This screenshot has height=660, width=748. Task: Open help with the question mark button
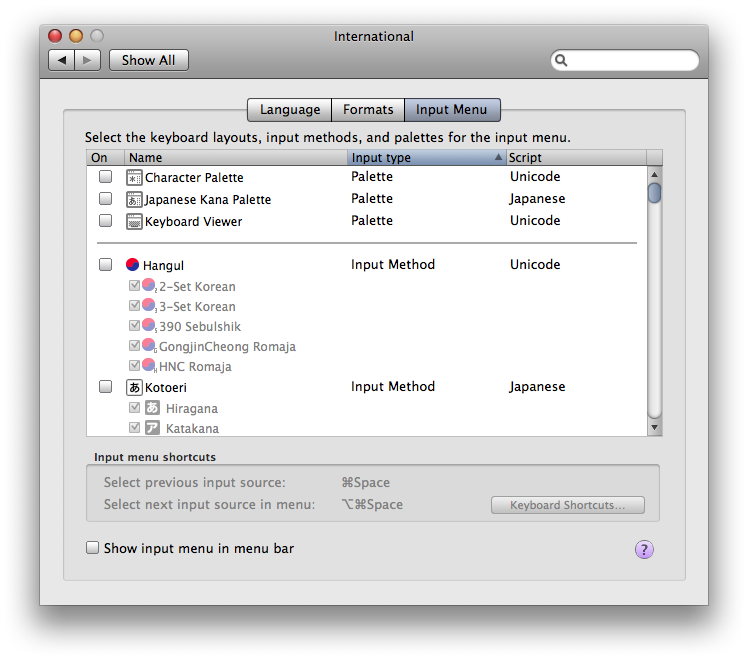(644, 549)
